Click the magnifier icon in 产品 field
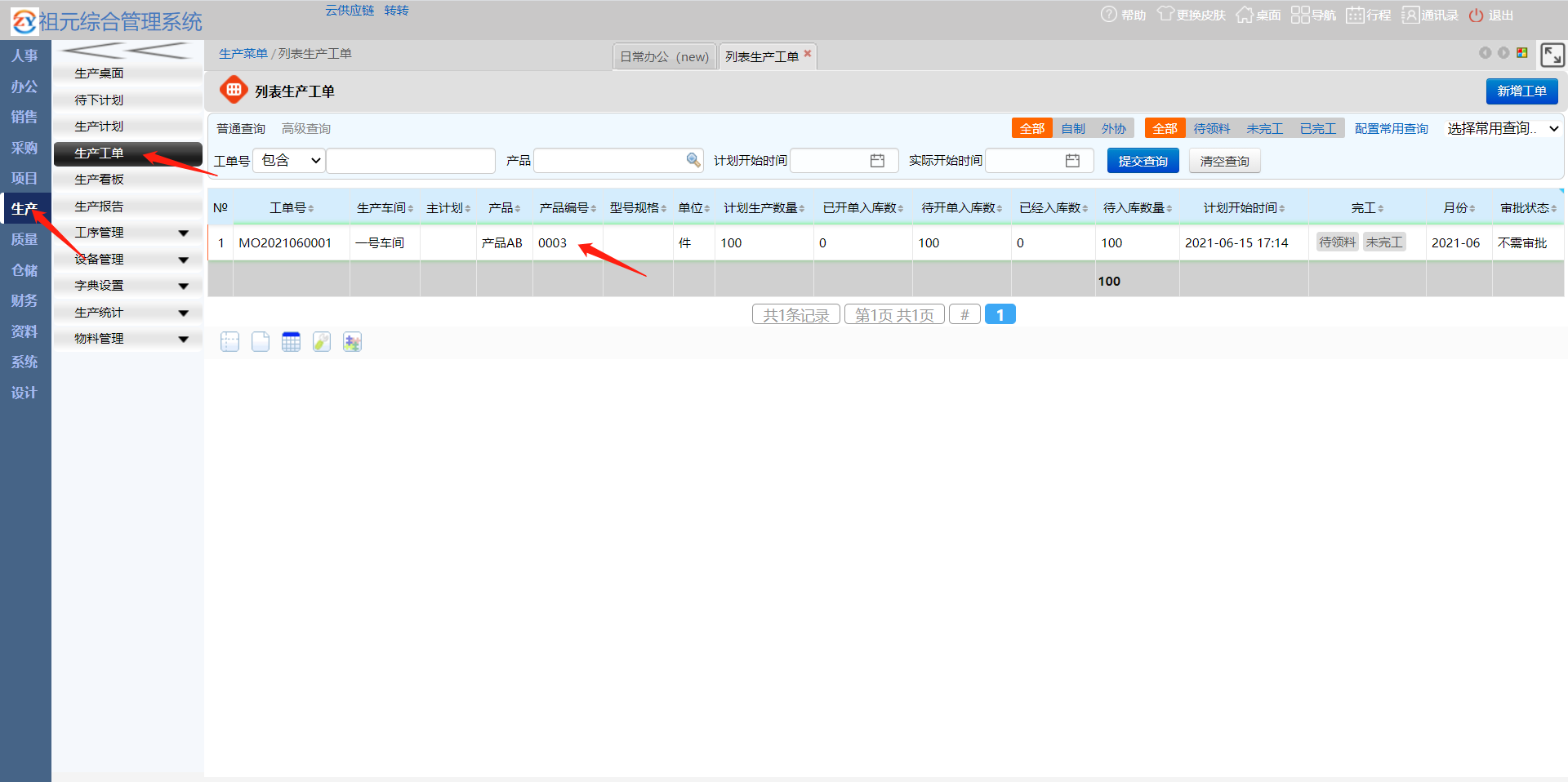The height and width of the screenshot is (782, 1568). click(693, 160)
